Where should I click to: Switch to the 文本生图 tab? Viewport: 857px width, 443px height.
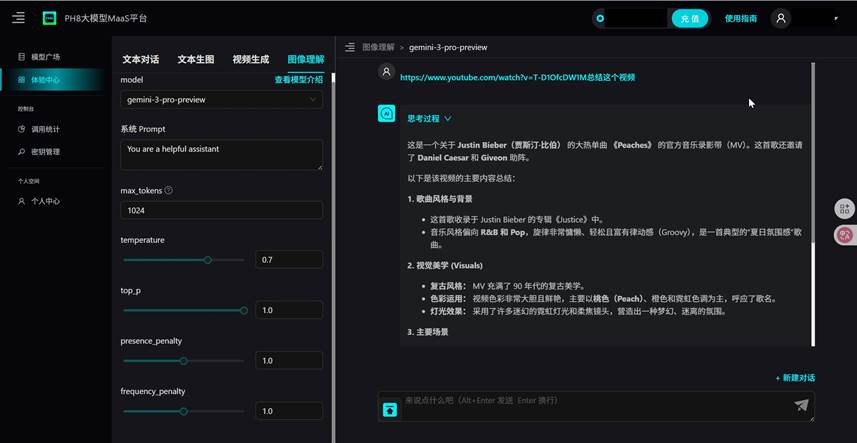point(196,60)
